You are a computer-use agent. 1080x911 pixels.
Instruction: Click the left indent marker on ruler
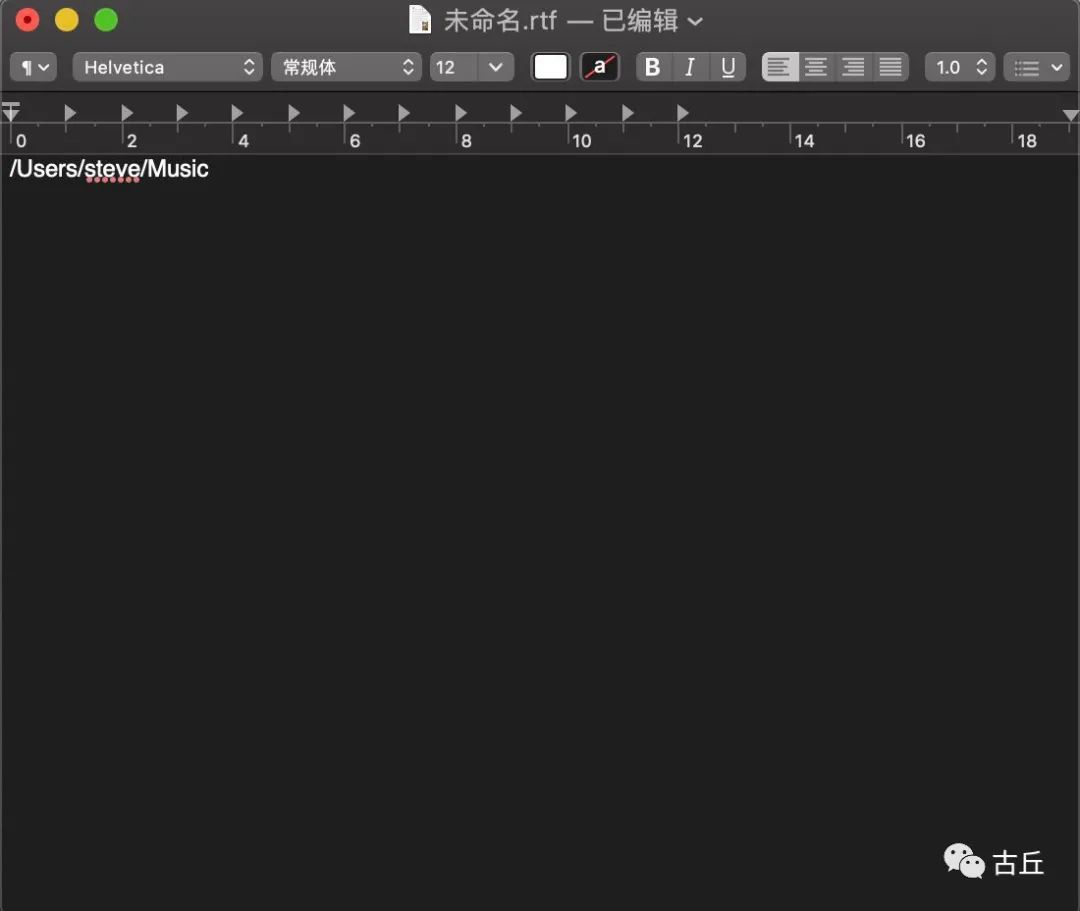coord(11,112)
